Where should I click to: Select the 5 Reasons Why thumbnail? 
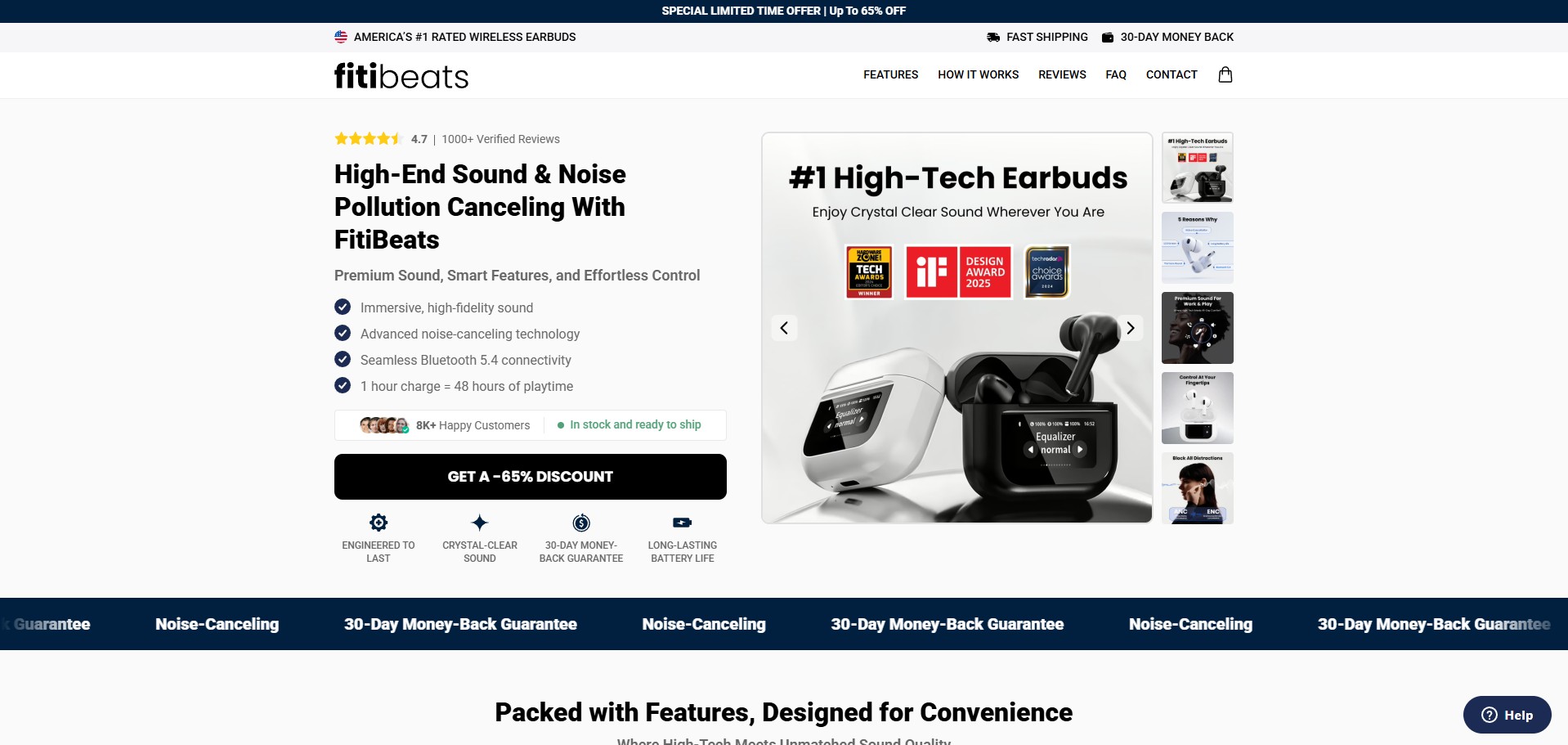pyautogui.click(x=1198, y=248)
